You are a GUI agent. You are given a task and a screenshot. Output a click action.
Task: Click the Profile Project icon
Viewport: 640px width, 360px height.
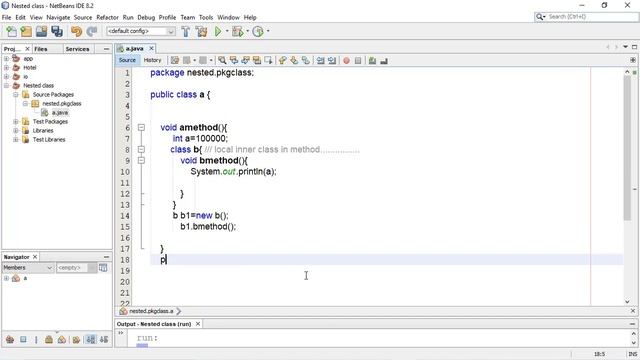pyautogui.click(x=258, y=31)
